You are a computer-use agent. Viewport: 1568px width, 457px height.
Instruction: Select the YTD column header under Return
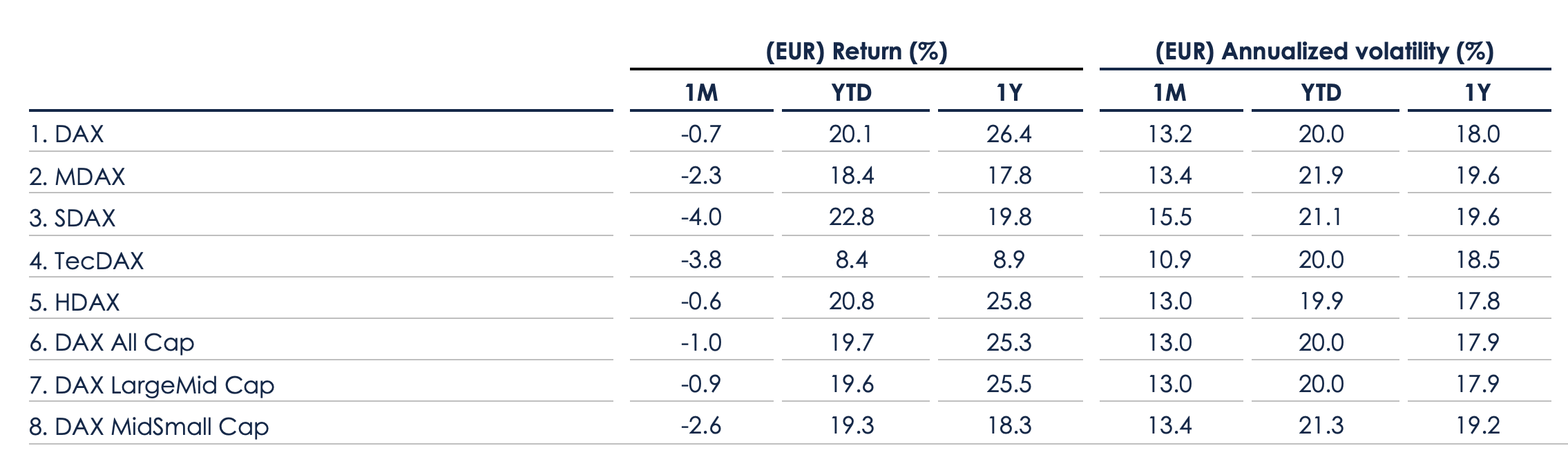852,93
